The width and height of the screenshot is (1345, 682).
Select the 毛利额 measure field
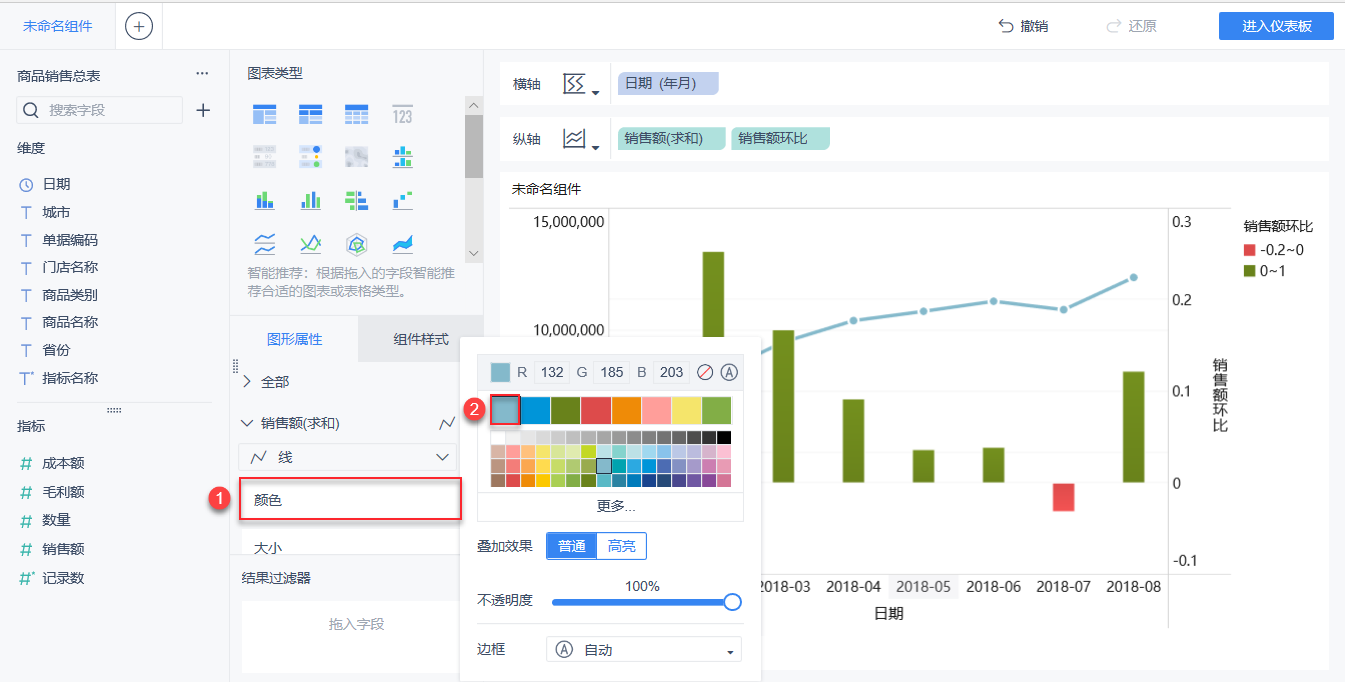coord(63,492)
